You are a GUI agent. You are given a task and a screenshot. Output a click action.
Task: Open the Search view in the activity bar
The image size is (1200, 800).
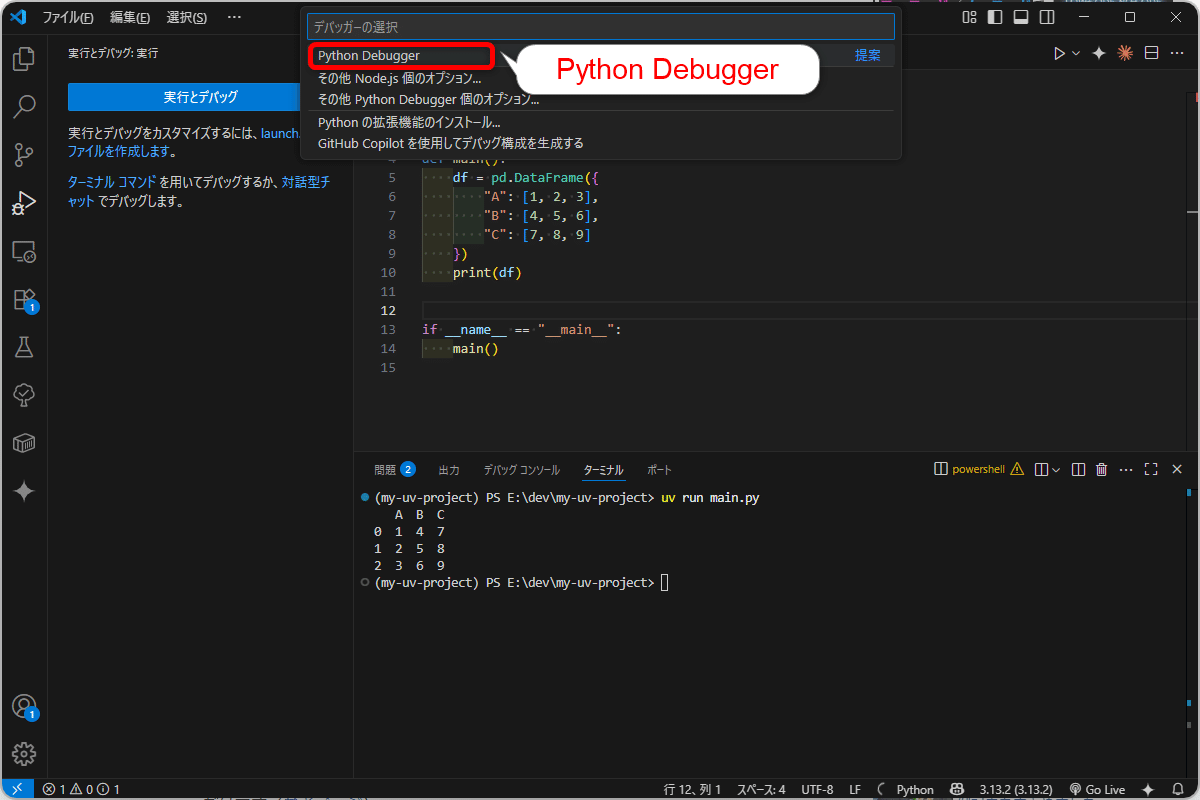24,107
